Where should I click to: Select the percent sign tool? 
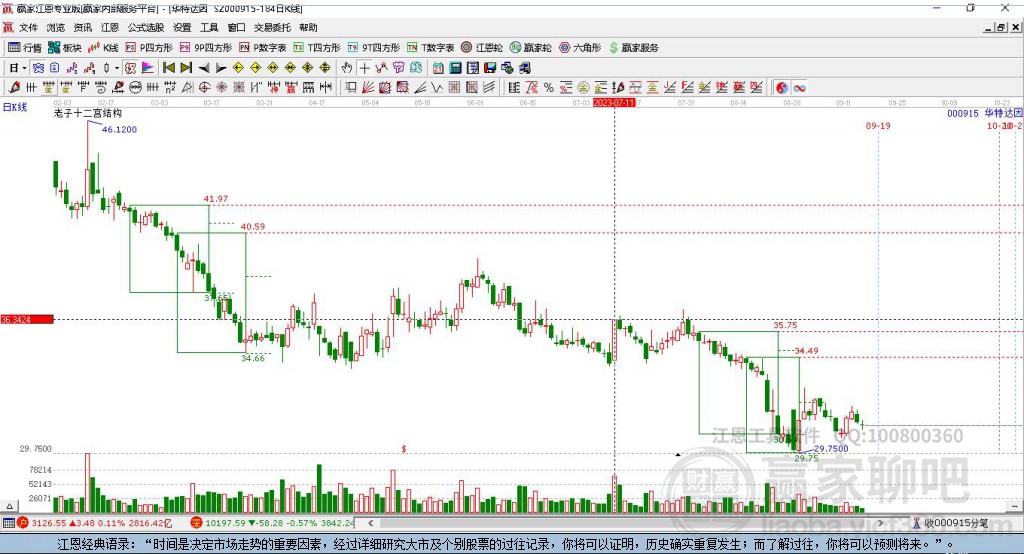549,87
